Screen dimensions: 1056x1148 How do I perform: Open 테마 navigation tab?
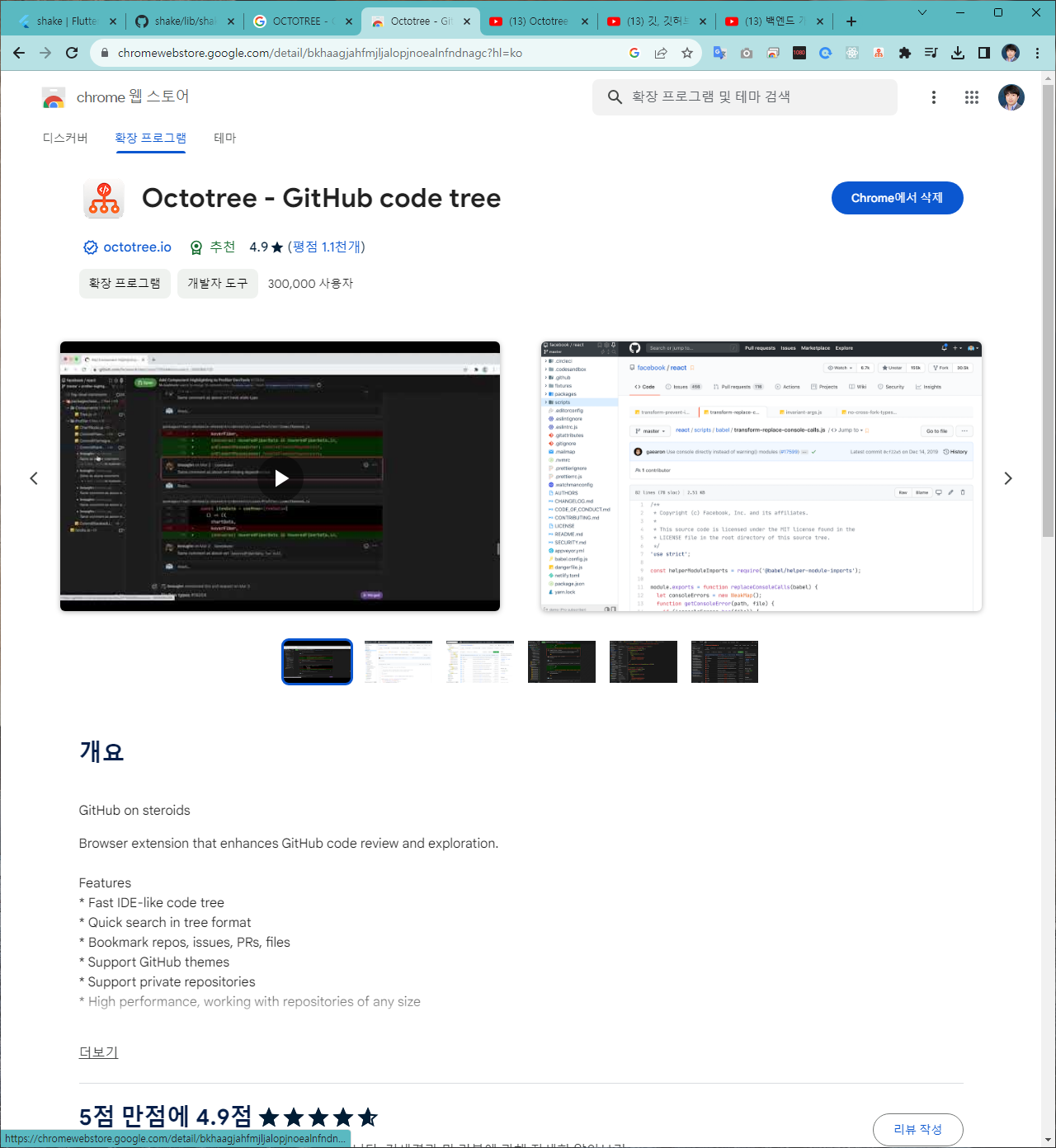225,138
